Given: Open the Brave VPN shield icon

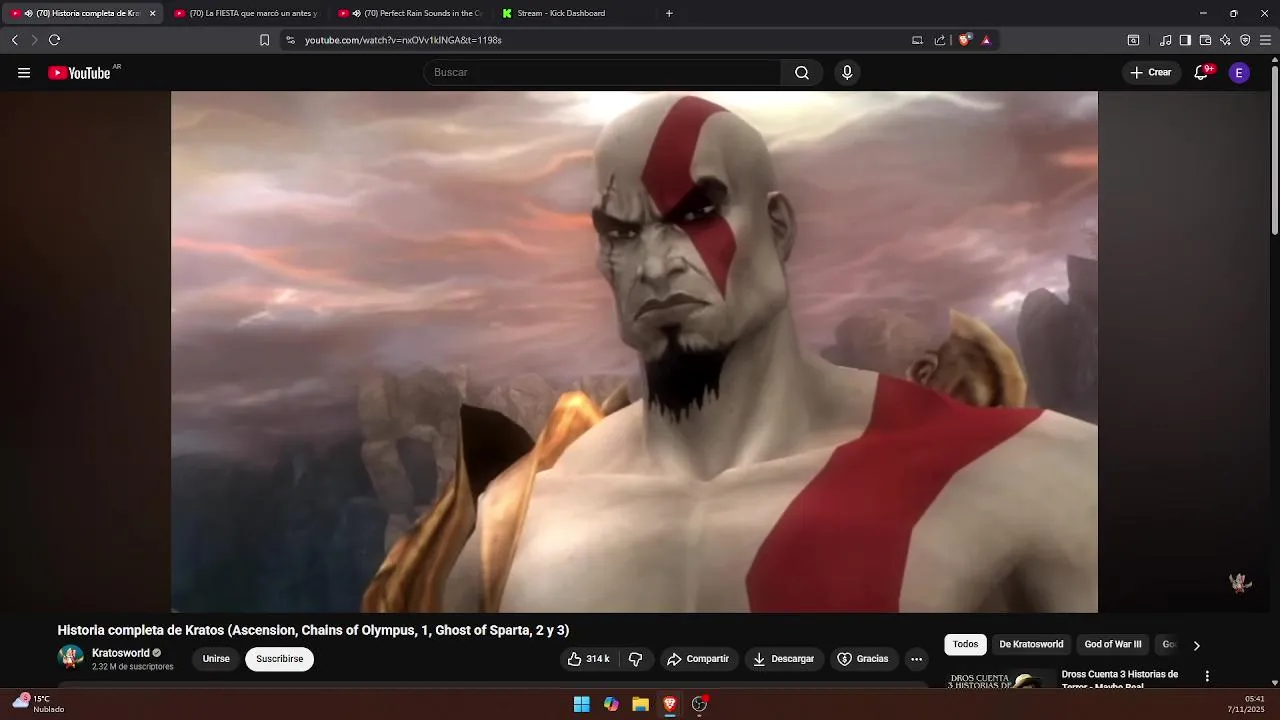Looking at the screenshot, I should point(1245,40).
